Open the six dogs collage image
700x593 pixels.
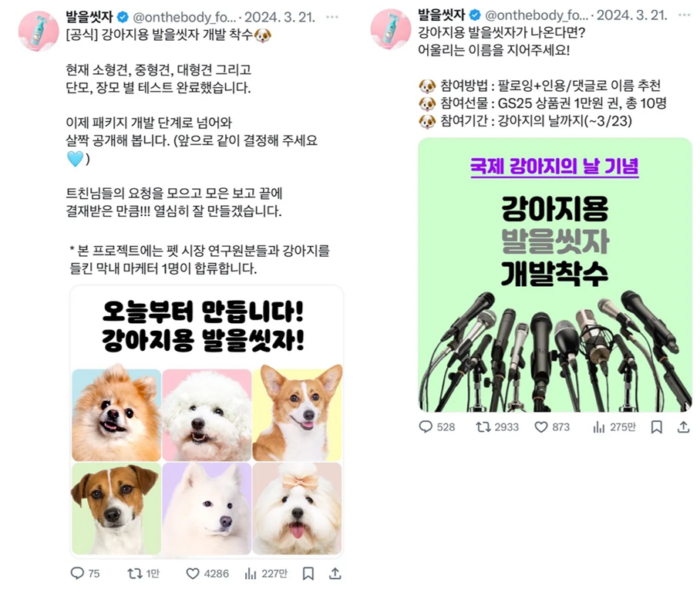pos(207,422)
